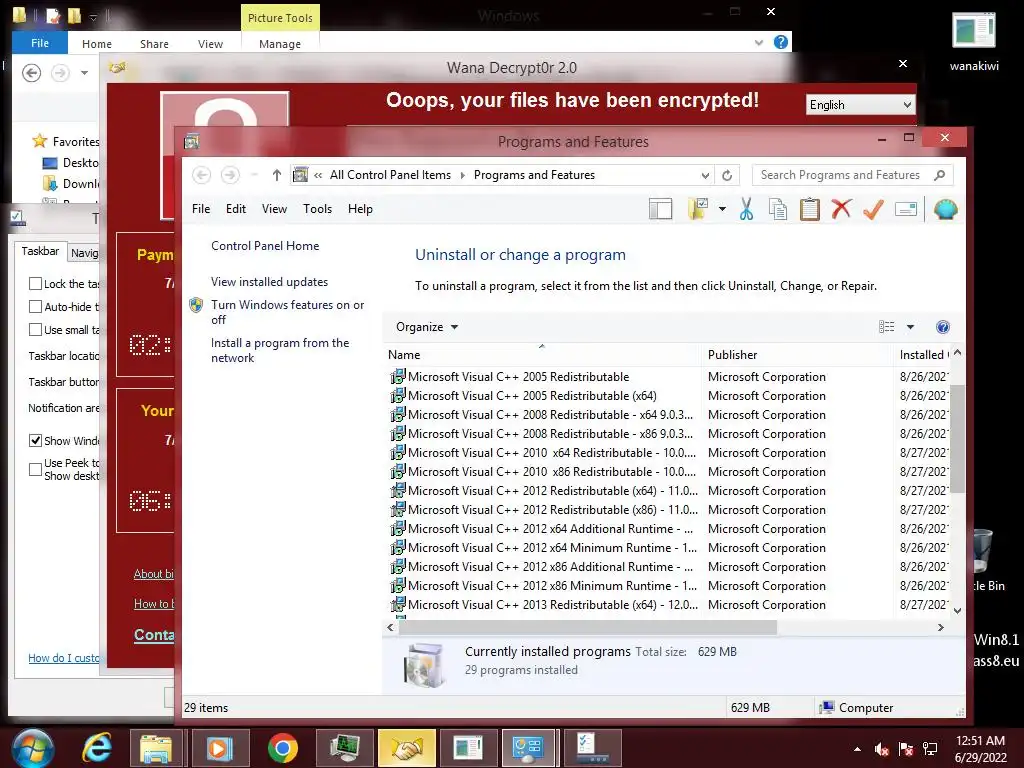Click the Classic Shell seashell icon
This screenshot has width=1024, height=768.
(946, 209)
